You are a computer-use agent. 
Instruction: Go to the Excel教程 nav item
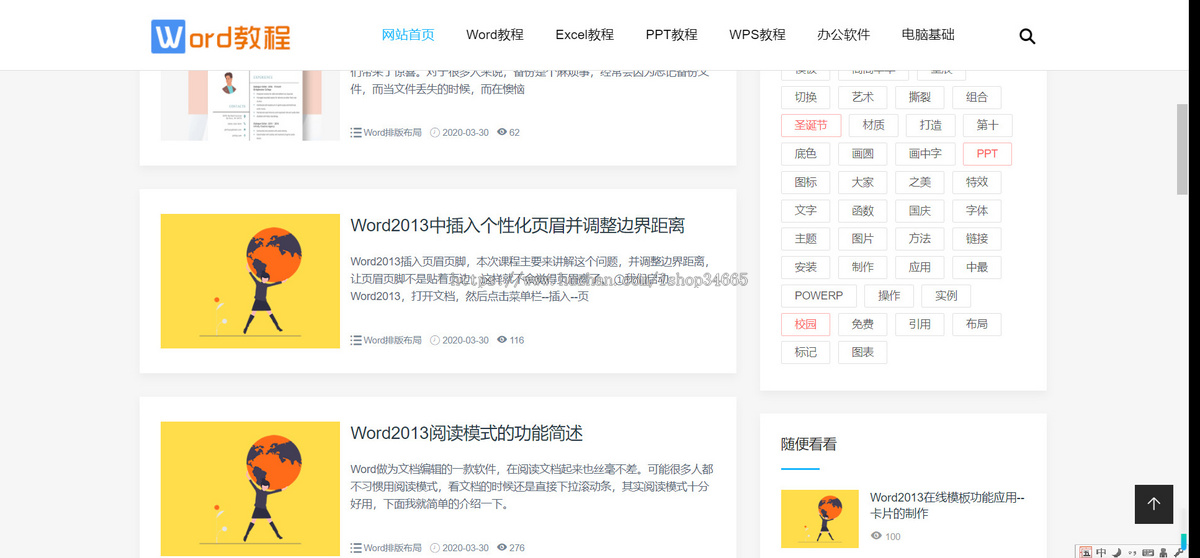coord(585,35)
